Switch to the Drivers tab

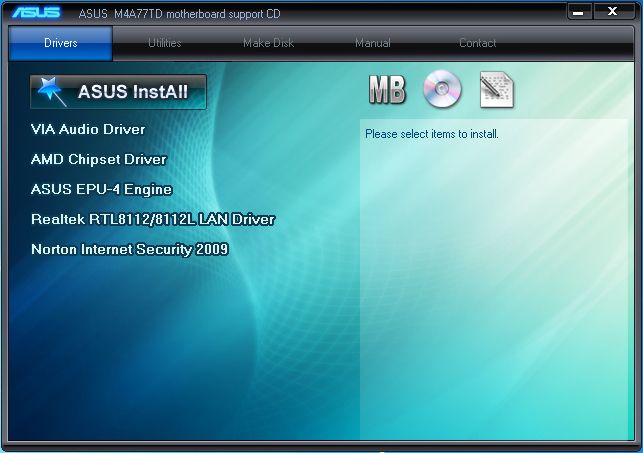tap(61, 43)
